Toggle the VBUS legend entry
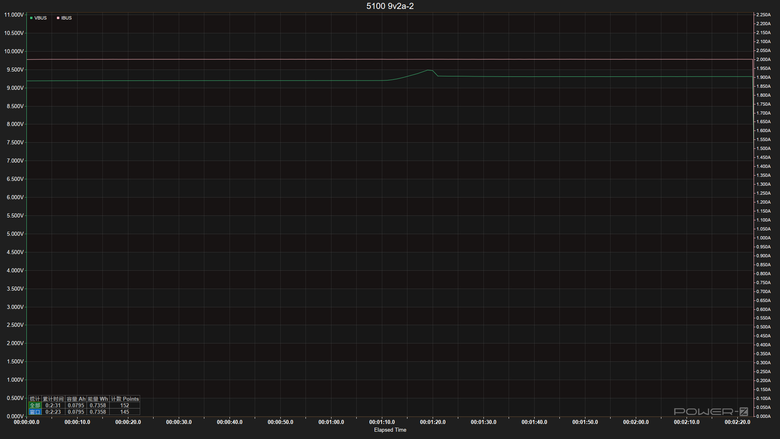This screenshot has width=780, height=439. pos(38,18)
